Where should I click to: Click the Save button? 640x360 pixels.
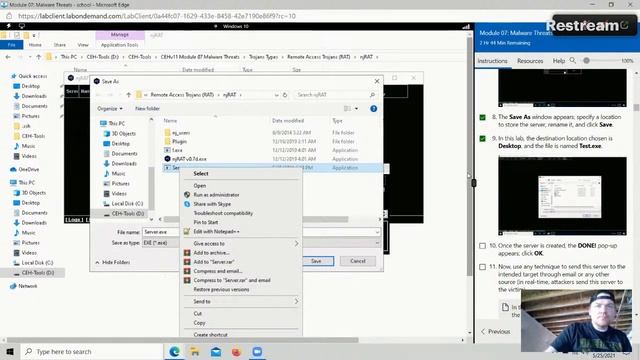point(316,261)
